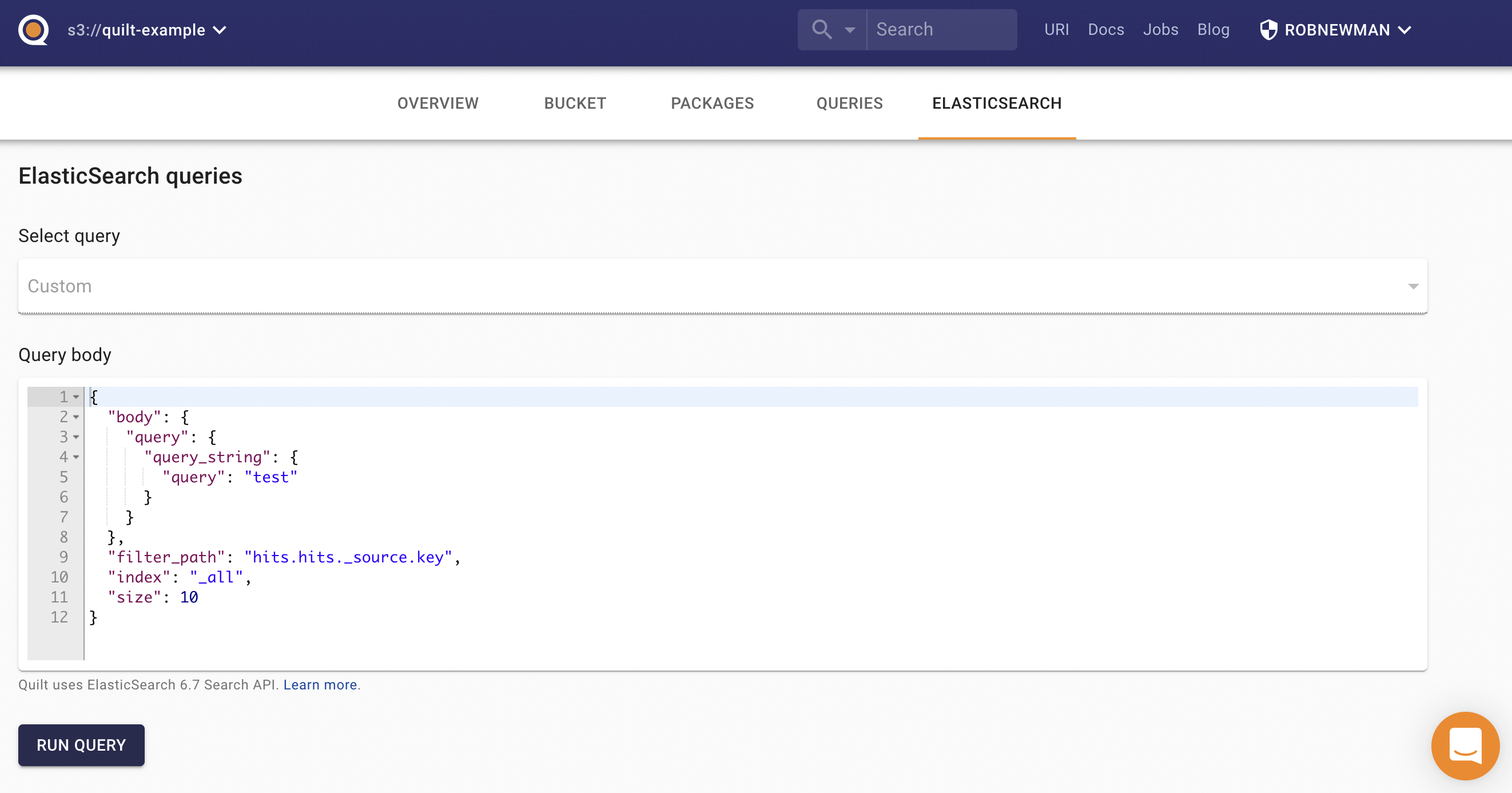Collapse the "query_string" fold on line 4
1512x793 pixels.
(76, 457)
